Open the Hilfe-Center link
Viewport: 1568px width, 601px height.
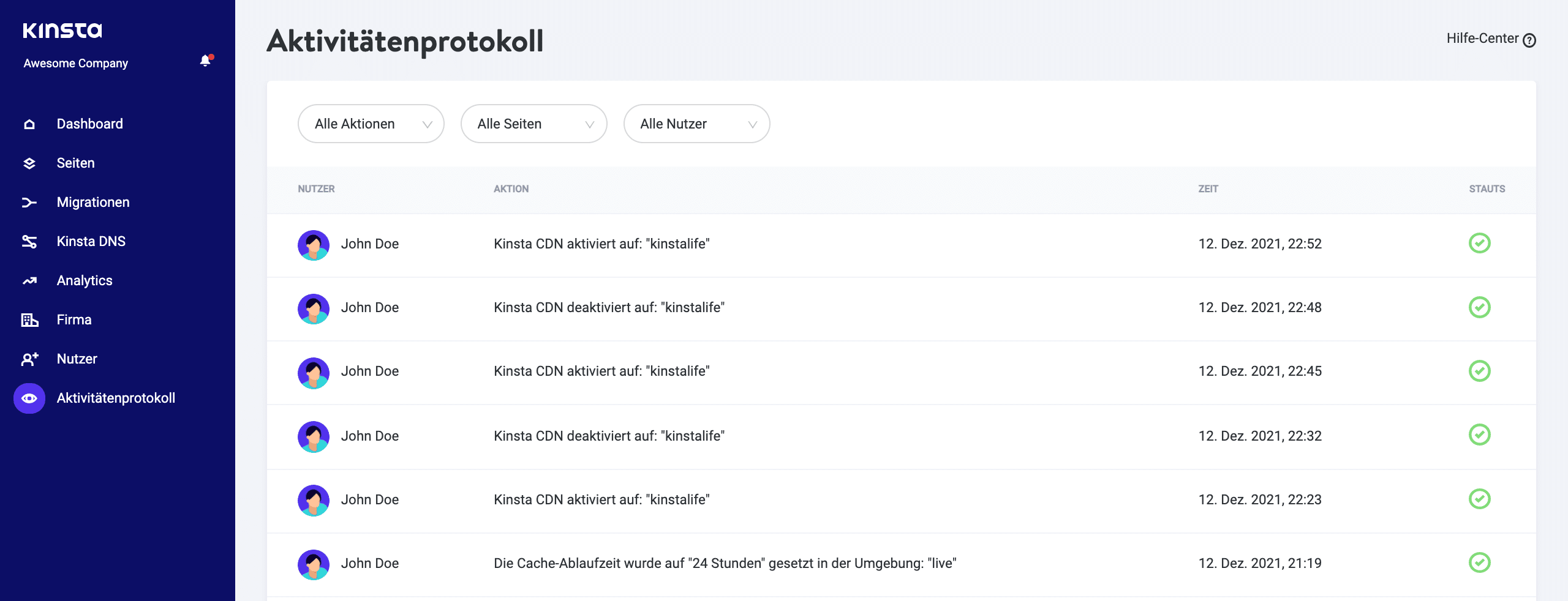point(1490,39)
